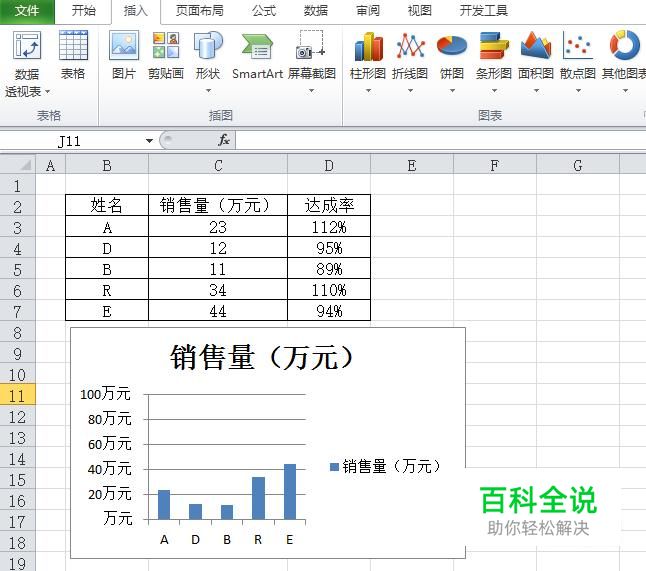Image resolution: width=646 pixels, height=571 pixels.
Task: Click the Select All corner triangle
Action: (x=26, y=165)
